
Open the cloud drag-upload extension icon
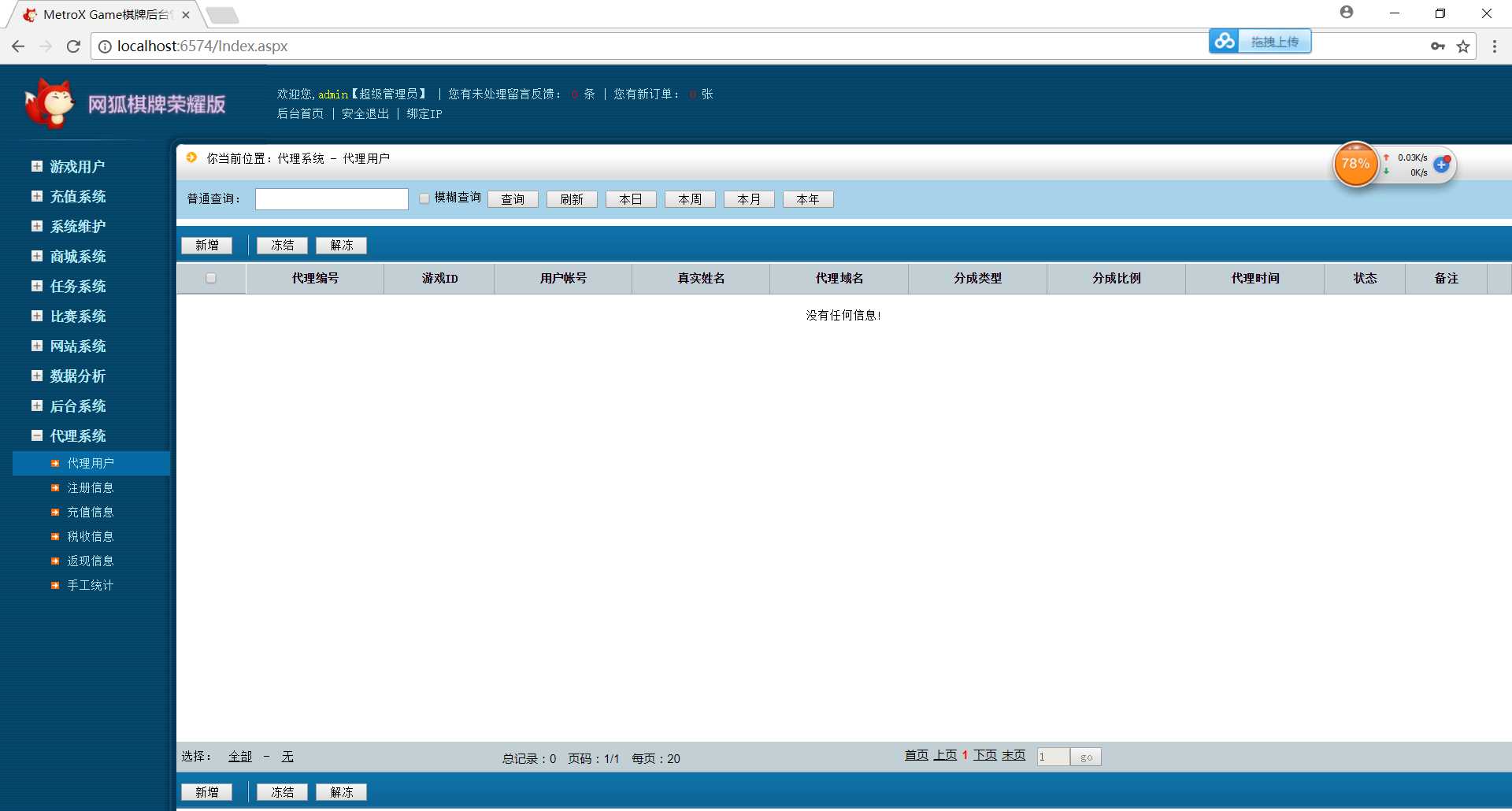pyautogui.click(x=1225, y=41)
